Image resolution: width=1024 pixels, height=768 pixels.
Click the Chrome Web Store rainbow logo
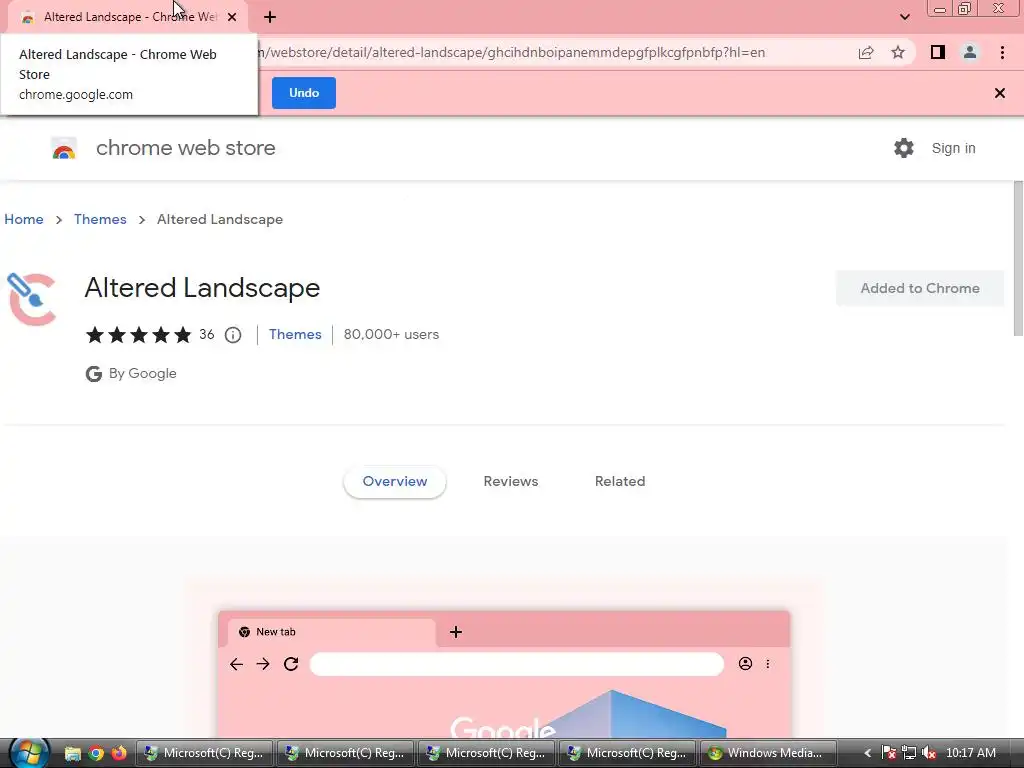pyautogui.click(x=64, y=149)
